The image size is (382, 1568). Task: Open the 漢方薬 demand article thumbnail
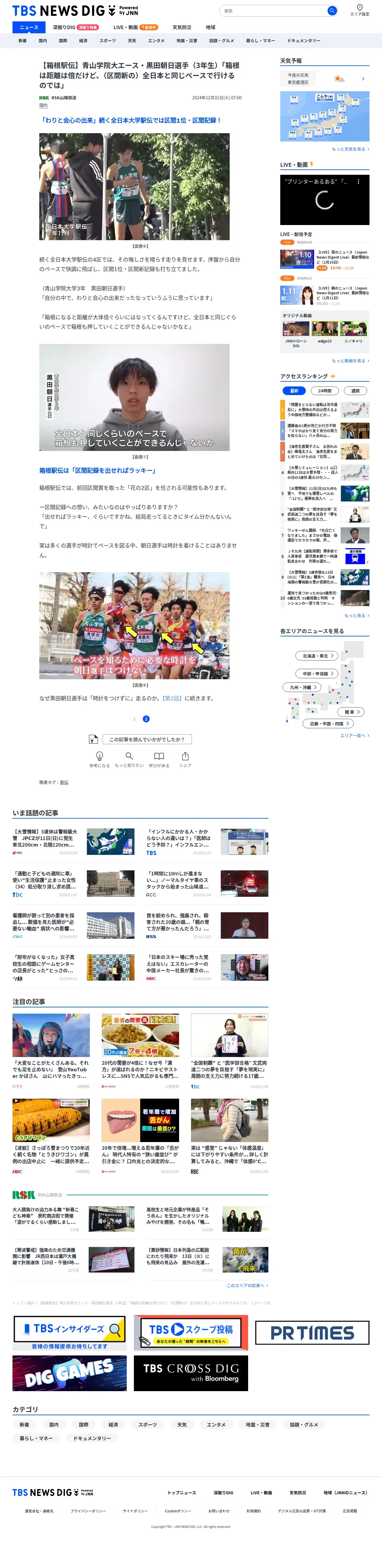[140, 1035]
